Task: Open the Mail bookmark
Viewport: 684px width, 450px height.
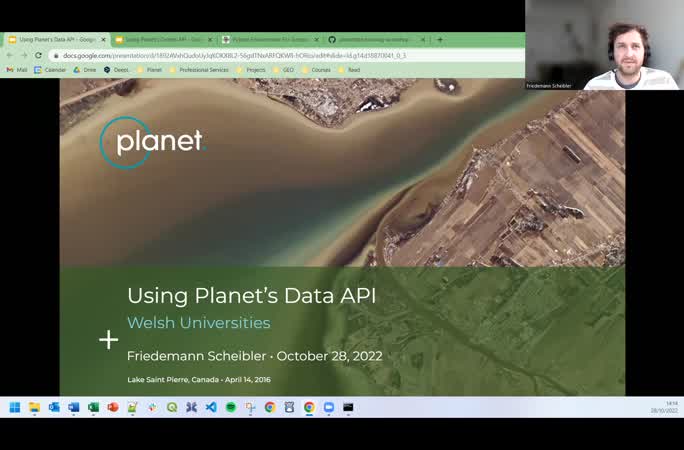Action: [17, 70]
